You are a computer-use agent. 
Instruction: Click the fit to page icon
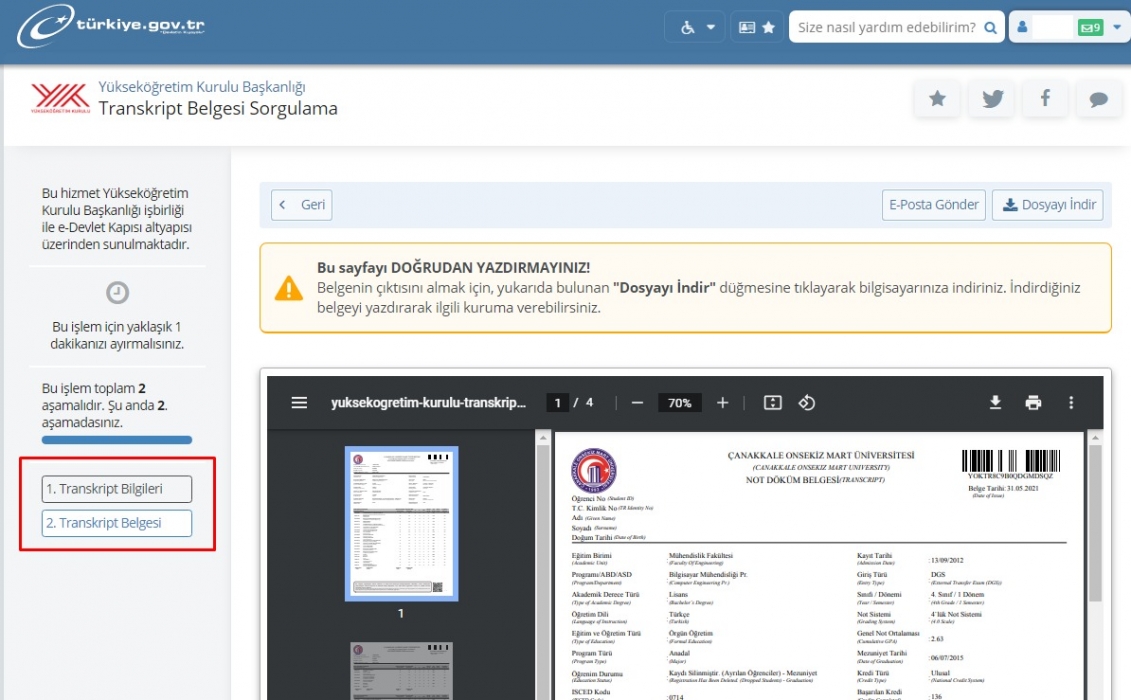tap(773, 403)
